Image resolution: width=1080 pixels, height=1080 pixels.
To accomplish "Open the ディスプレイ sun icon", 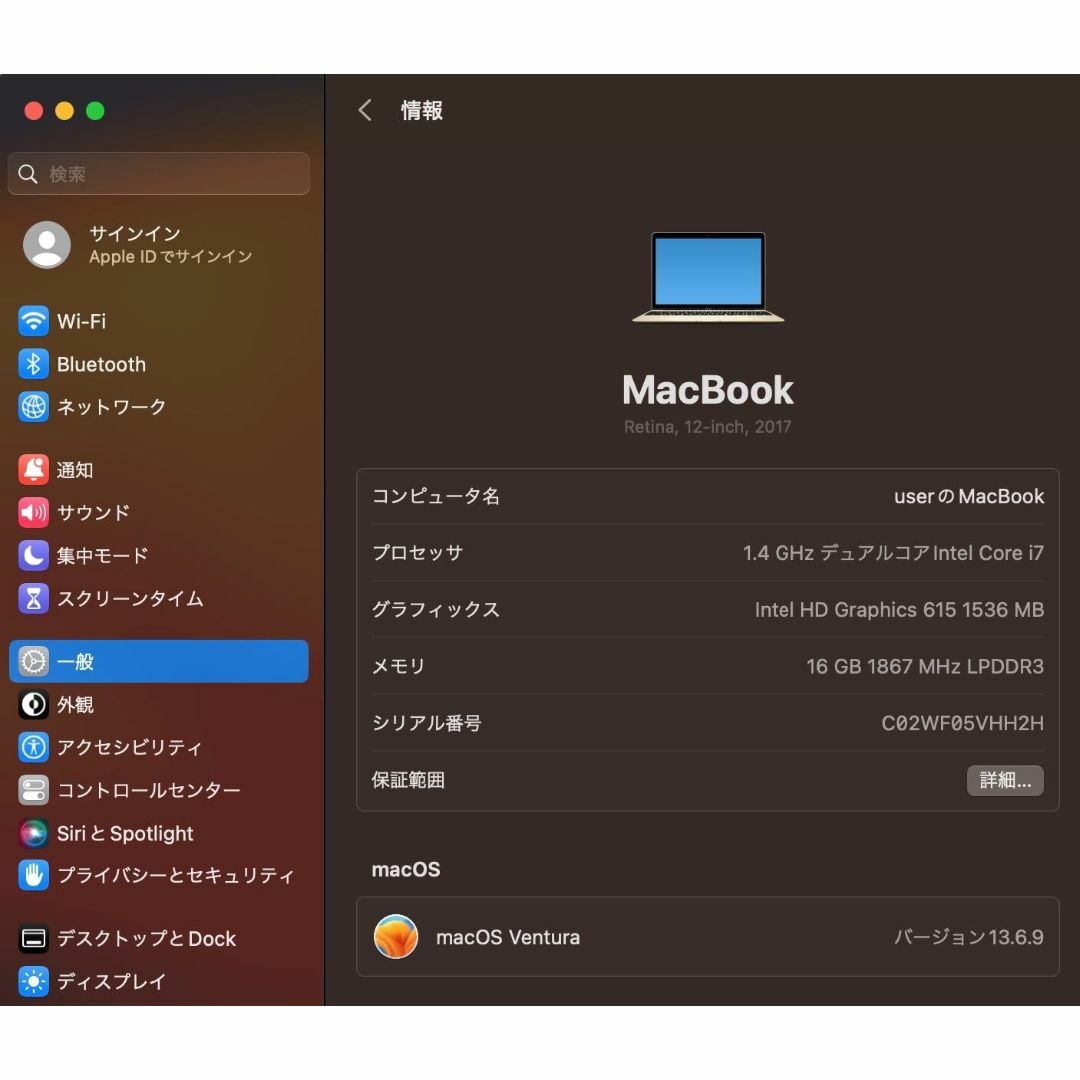I will point(33,981).
